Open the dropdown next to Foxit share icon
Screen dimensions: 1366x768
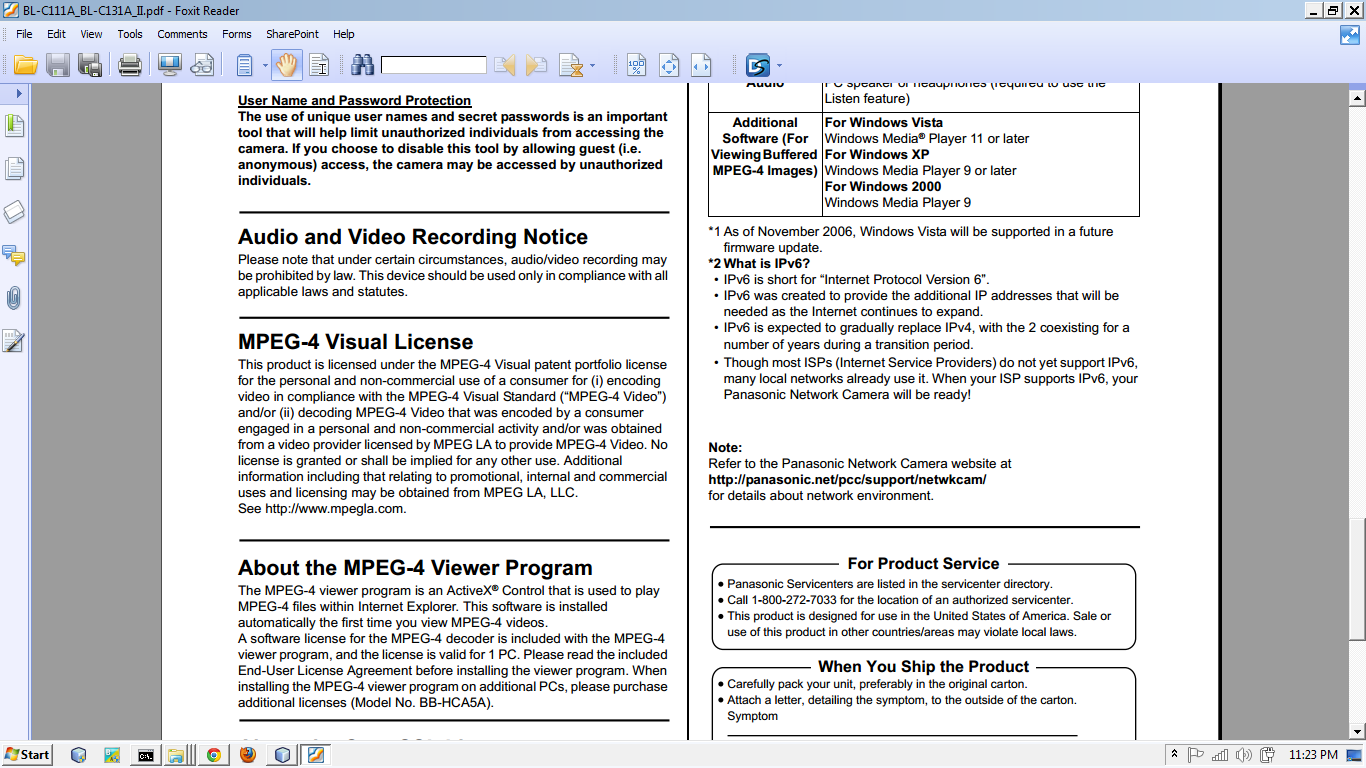[x=778, y=66]
